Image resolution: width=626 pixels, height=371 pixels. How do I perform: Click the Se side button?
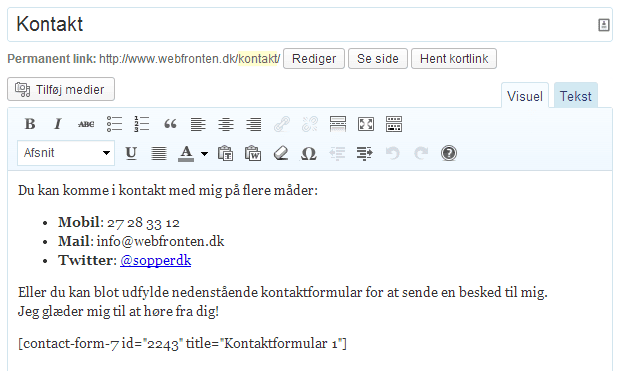378,59
